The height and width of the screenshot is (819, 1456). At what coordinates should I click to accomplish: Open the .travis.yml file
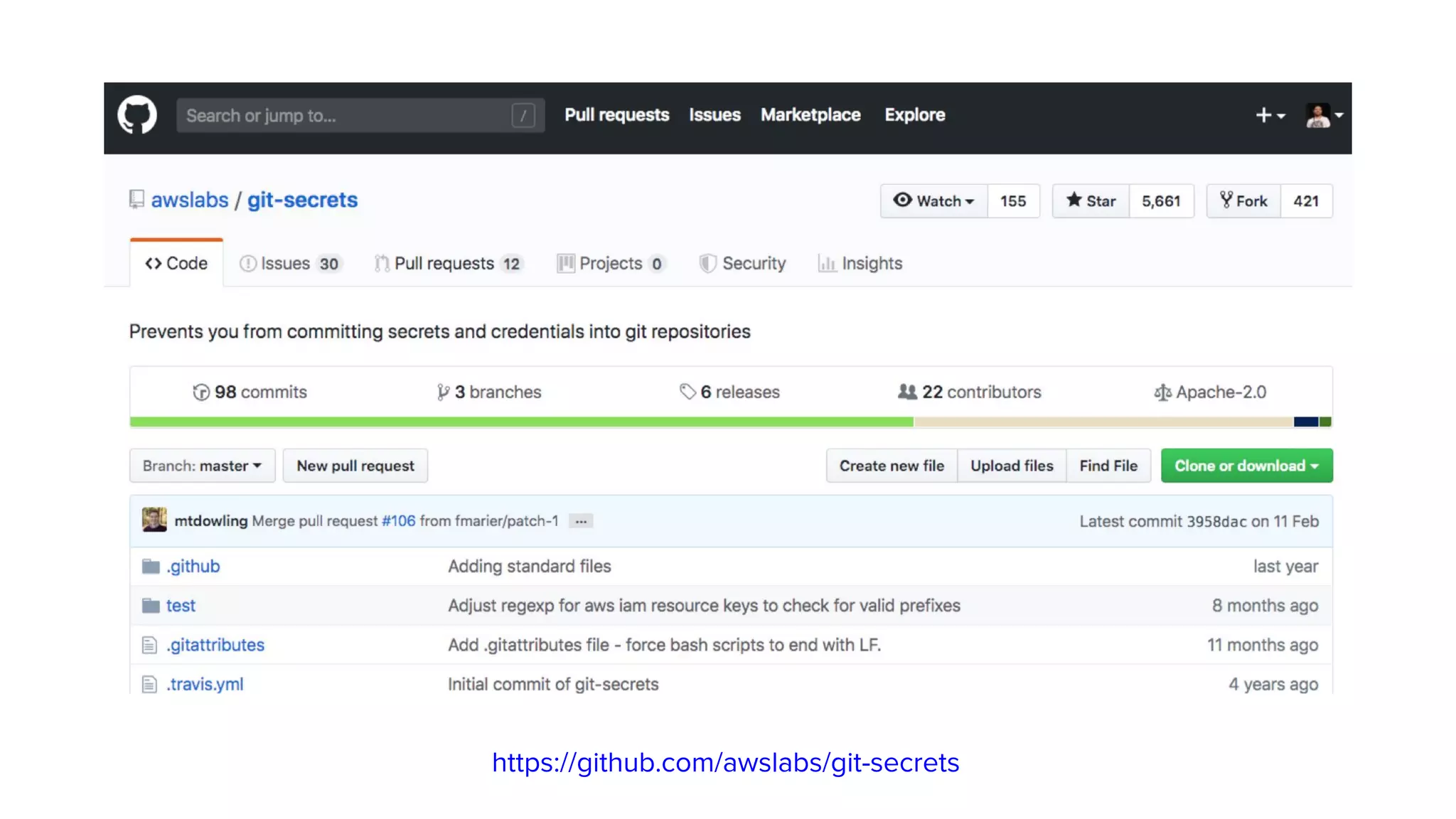205,684
